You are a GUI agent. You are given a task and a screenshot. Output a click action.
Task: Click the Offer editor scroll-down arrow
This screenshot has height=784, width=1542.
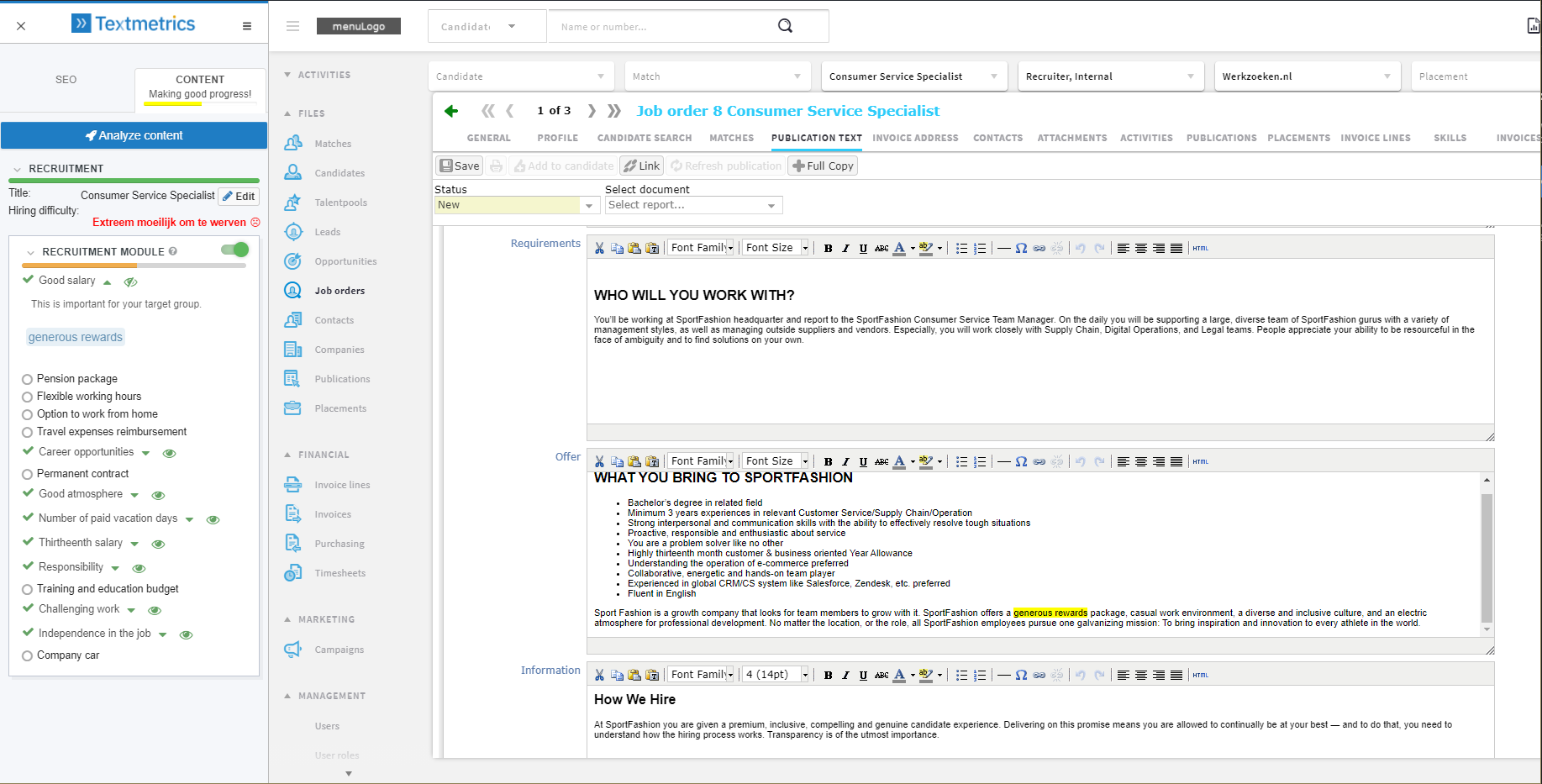[1487, 629]
